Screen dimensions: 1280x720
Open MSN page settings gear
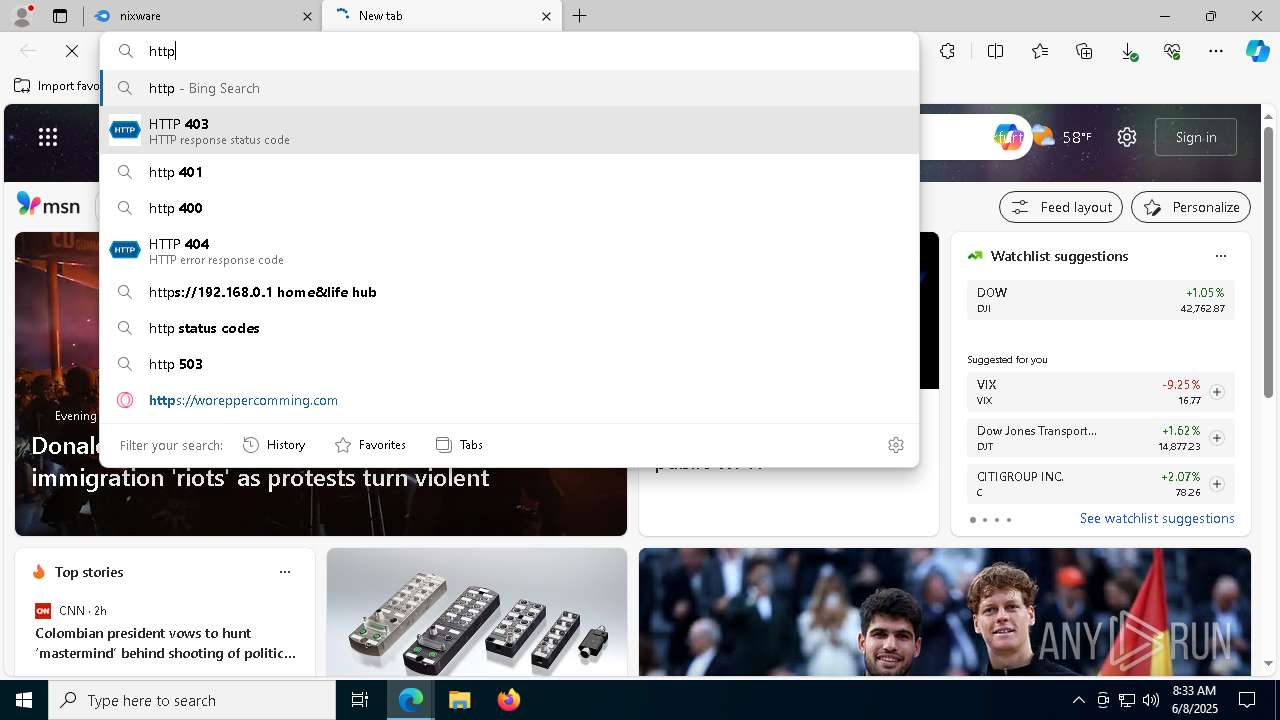[1127, 137]
